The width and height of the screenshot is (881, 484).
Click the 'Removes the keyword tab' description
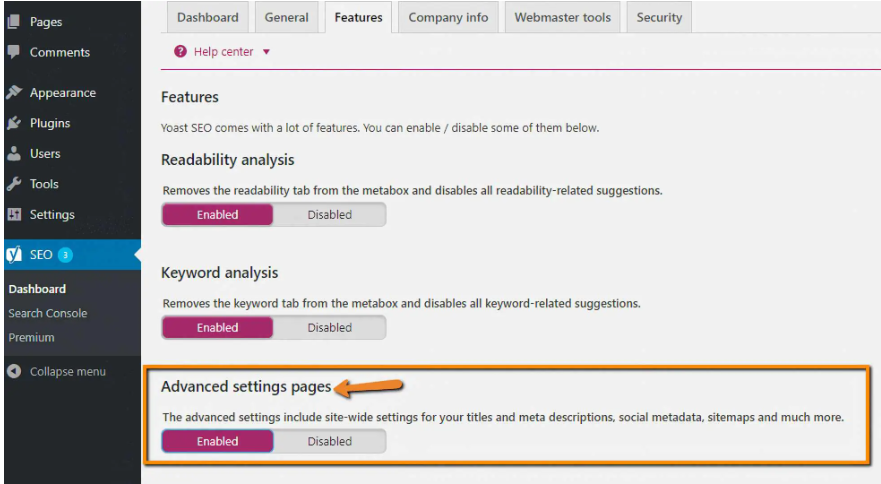tap(402, 304)
